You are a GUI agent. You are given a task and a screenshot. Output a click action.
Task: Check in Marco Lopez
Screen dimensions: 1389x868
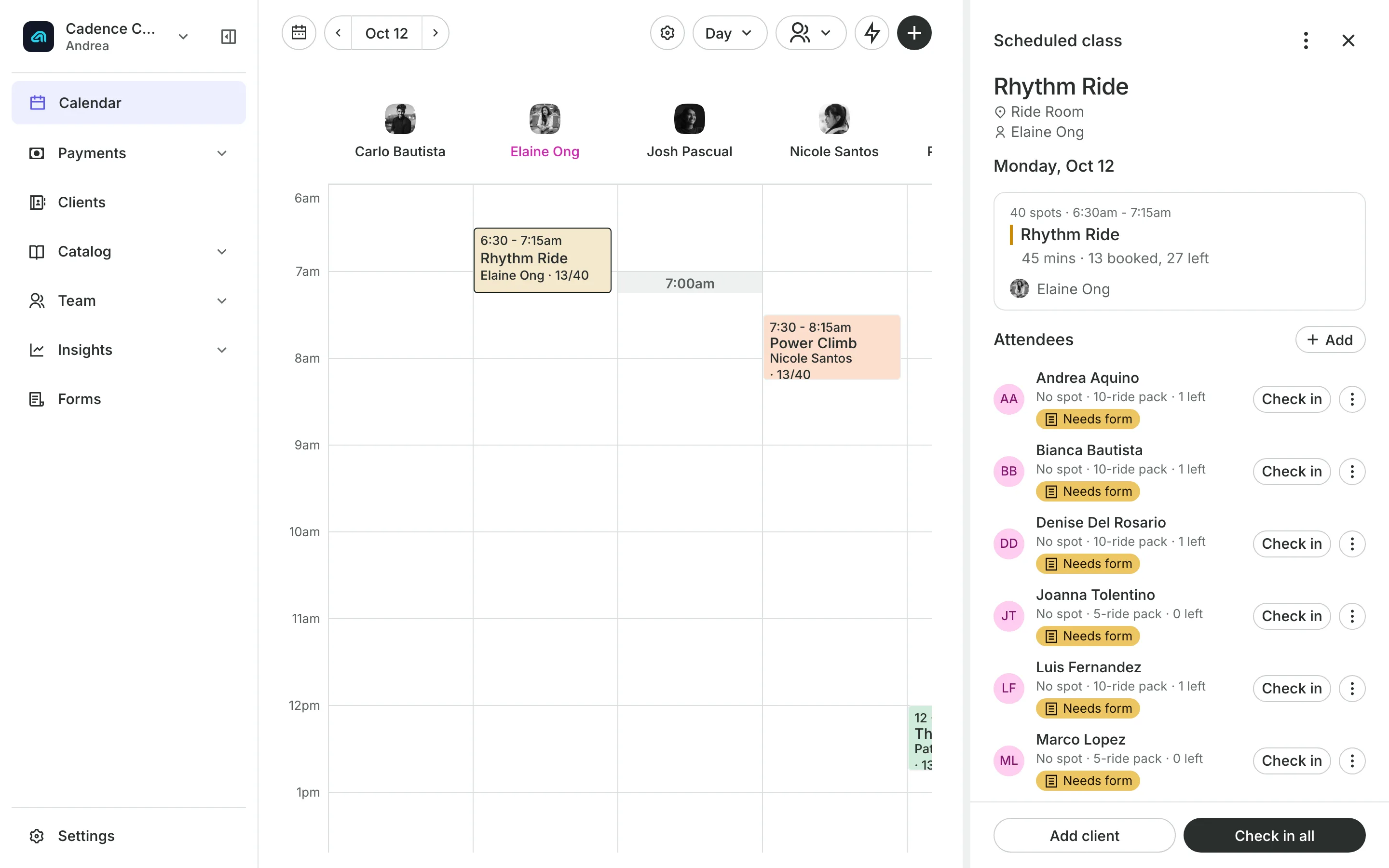[x=1292, y=760]
